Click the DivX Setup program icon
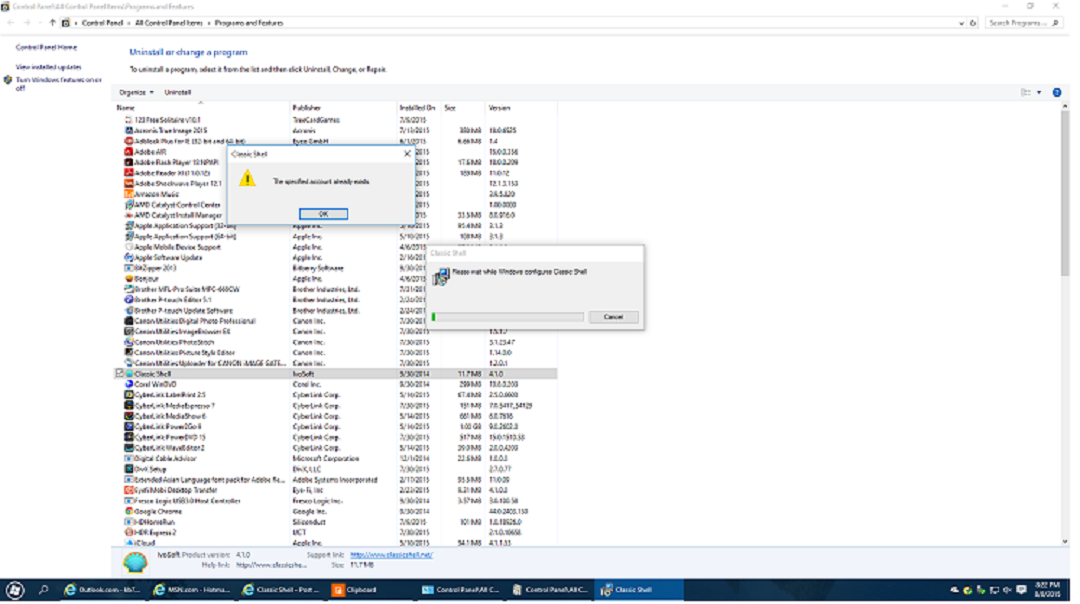The width and height of the screenshot is (1080, 604). tap(128, 470)
